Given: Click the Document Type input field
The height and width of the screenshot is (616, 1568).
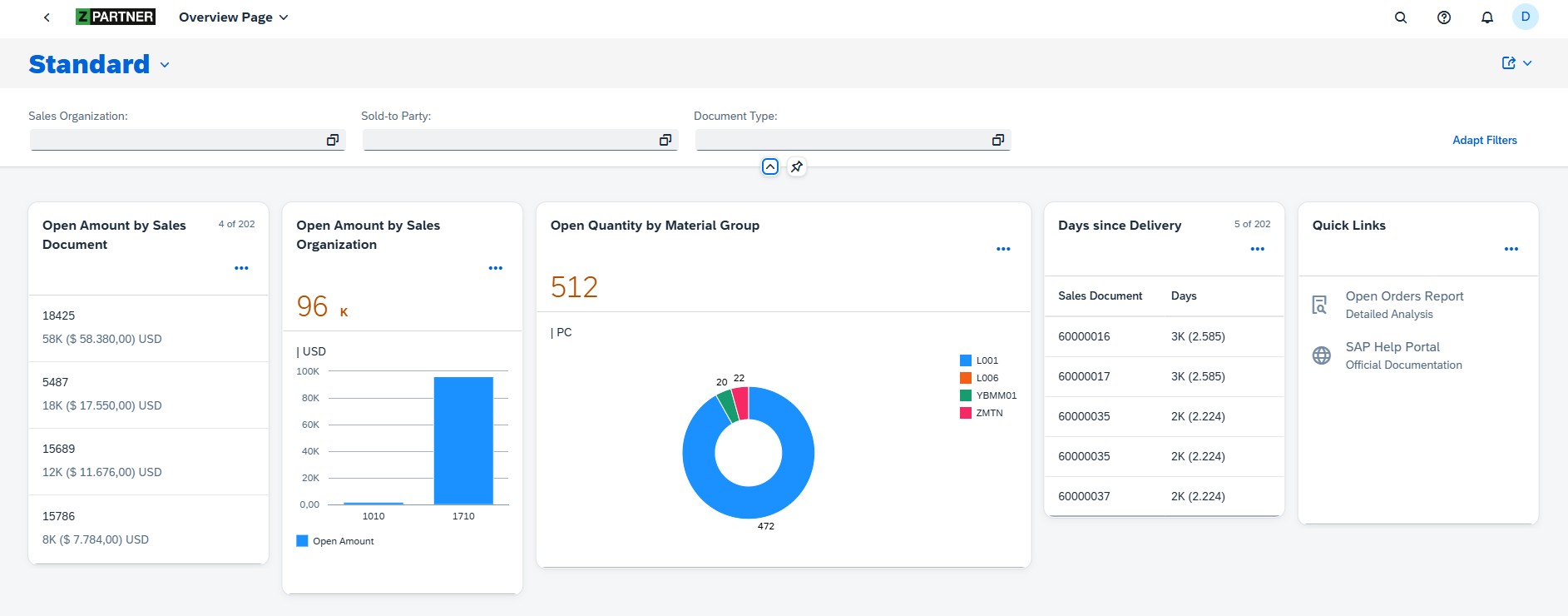Looking at the screenshot, I should click(840, 140).
